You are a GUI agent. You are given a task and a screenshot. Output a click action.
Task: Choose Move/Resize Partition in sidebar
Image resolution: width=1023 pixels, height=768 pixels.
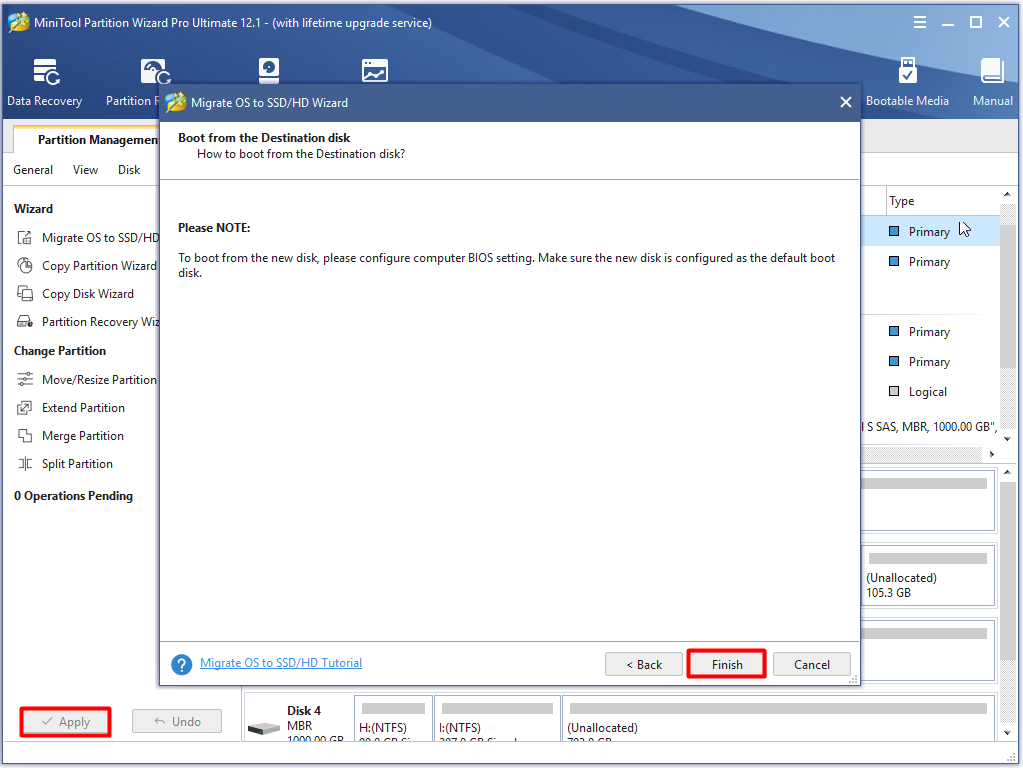tap(87, 380)
